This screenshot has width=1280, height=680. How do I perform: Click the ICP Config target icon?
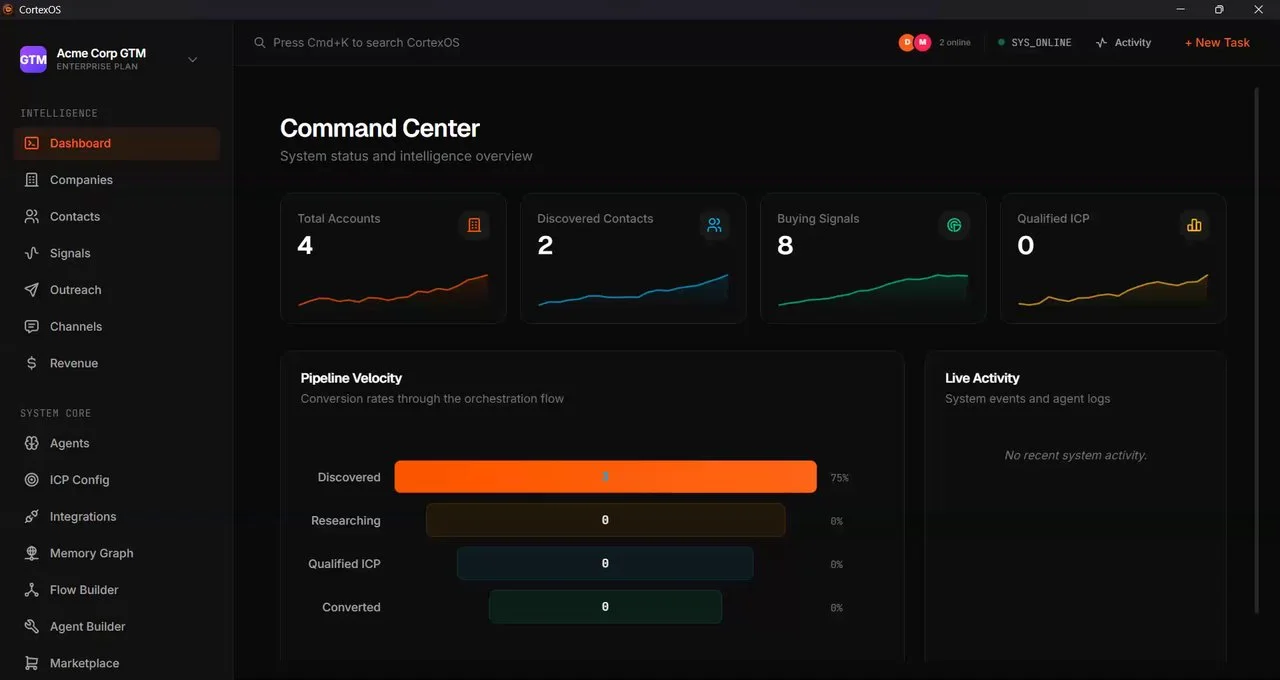click(31, 480)
